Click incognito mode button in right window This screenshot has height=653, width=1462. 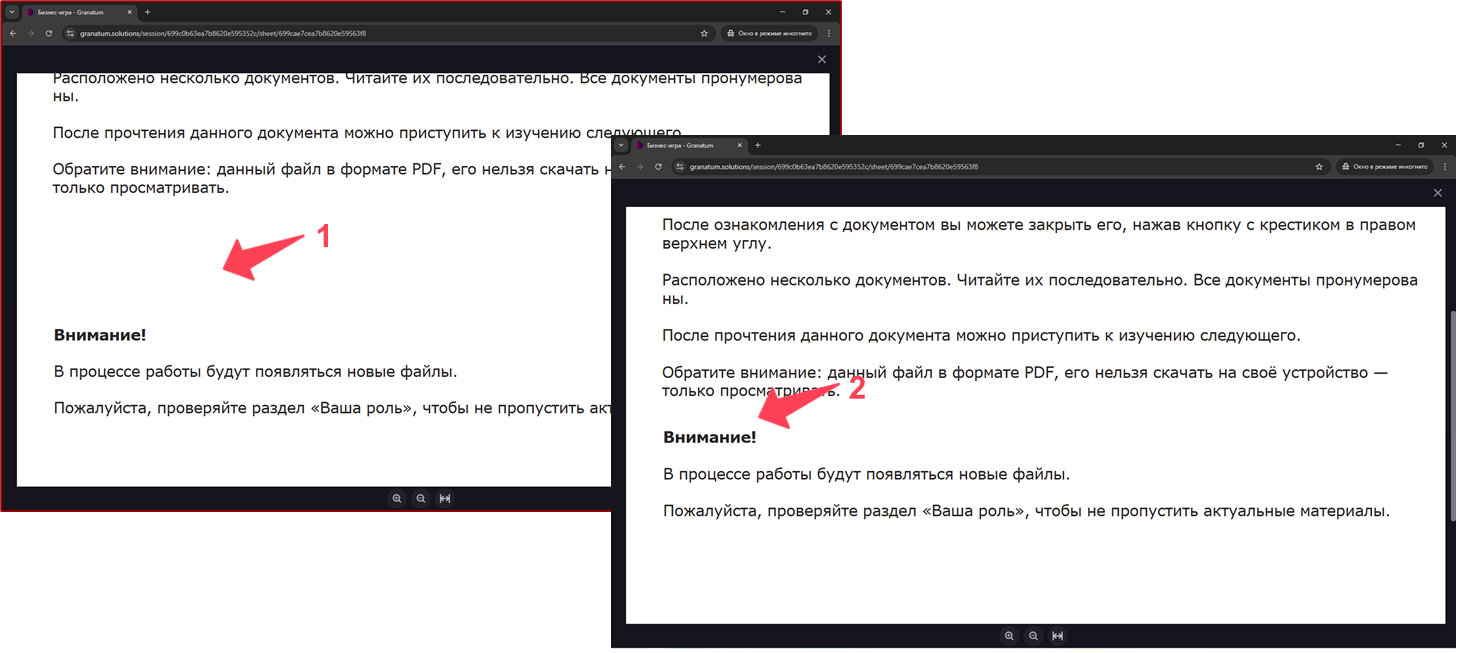pos(1384,166)
